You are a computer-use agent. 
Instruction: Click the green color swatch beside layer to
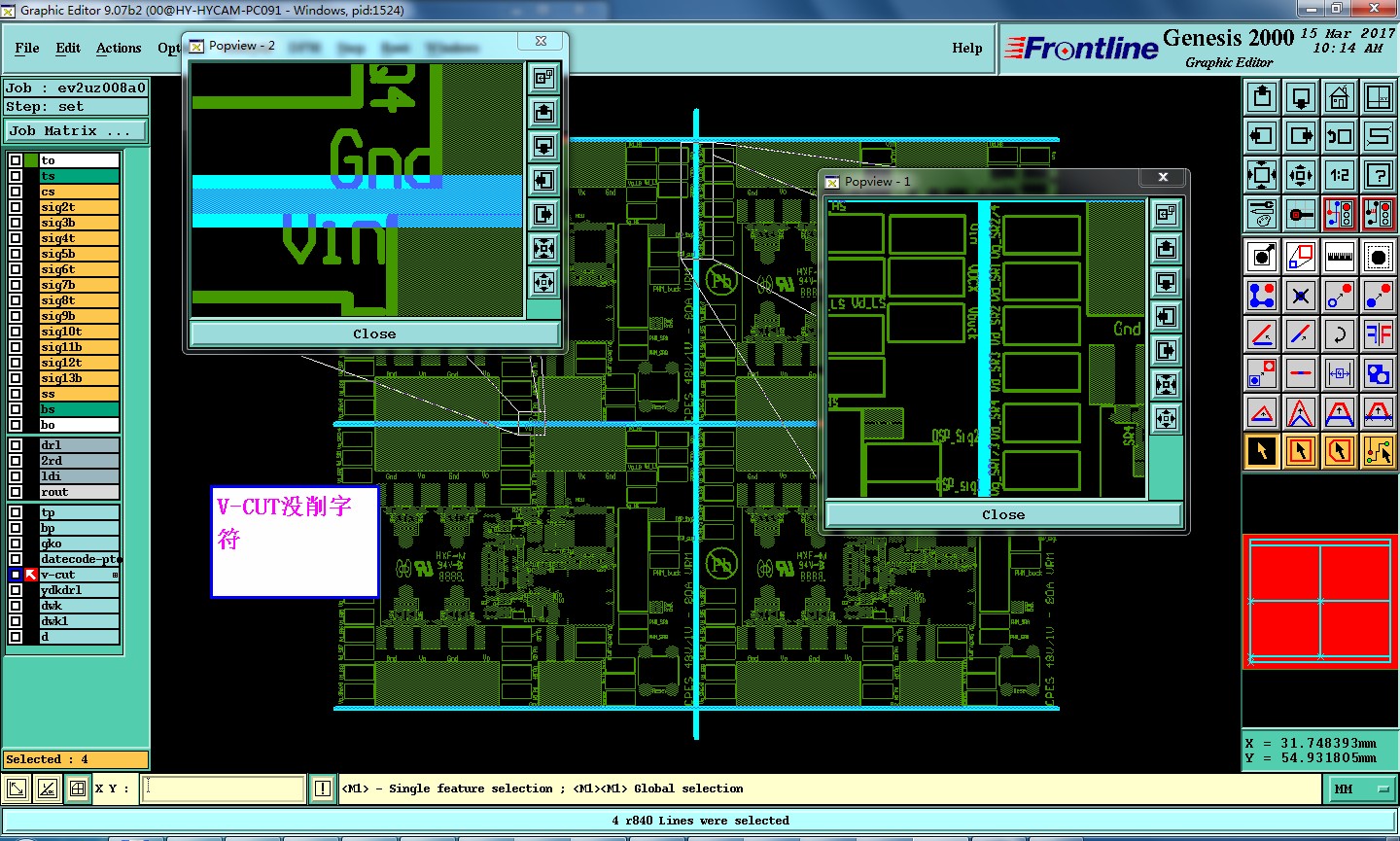31,160
